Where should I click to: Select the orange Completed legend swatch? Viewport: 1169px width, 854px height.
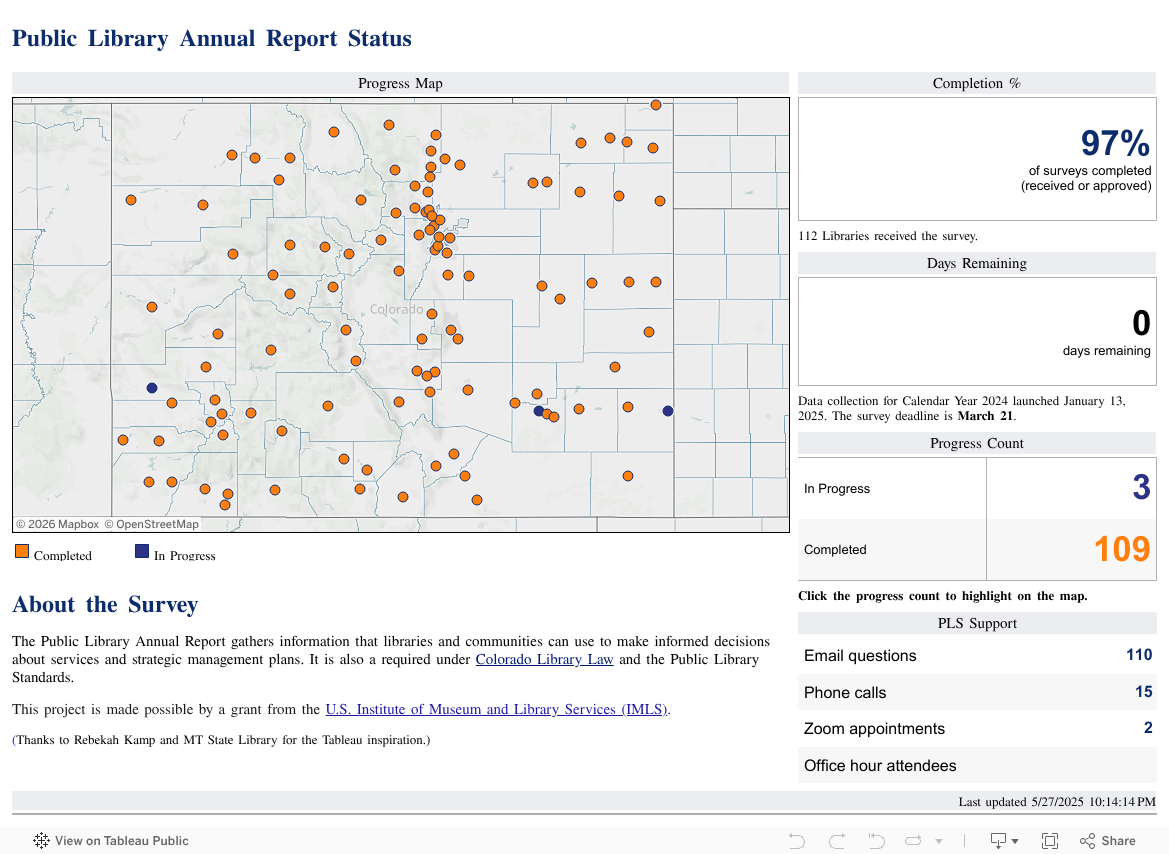[x=22, y=551]
